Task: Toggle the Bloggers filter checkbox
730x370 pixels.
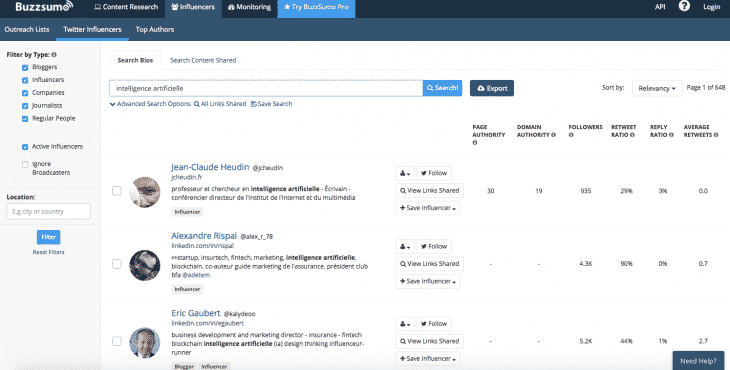Action: click(x=25, y=67)
